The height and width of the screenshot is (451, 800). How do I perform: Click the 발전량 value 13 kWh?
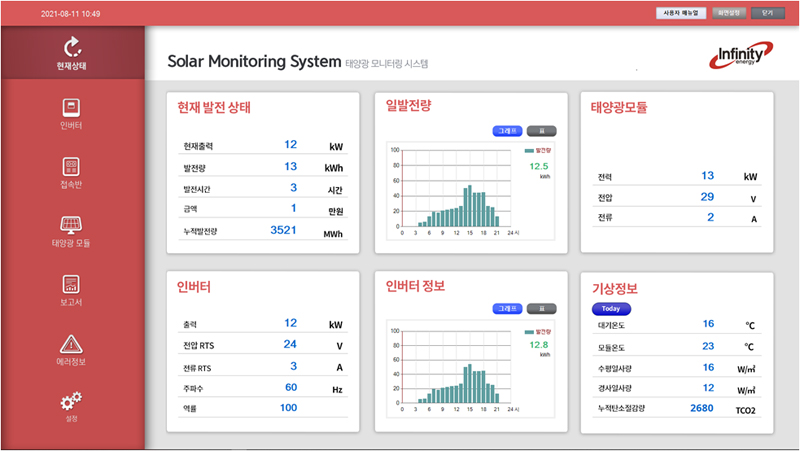(x=290, y=167)
